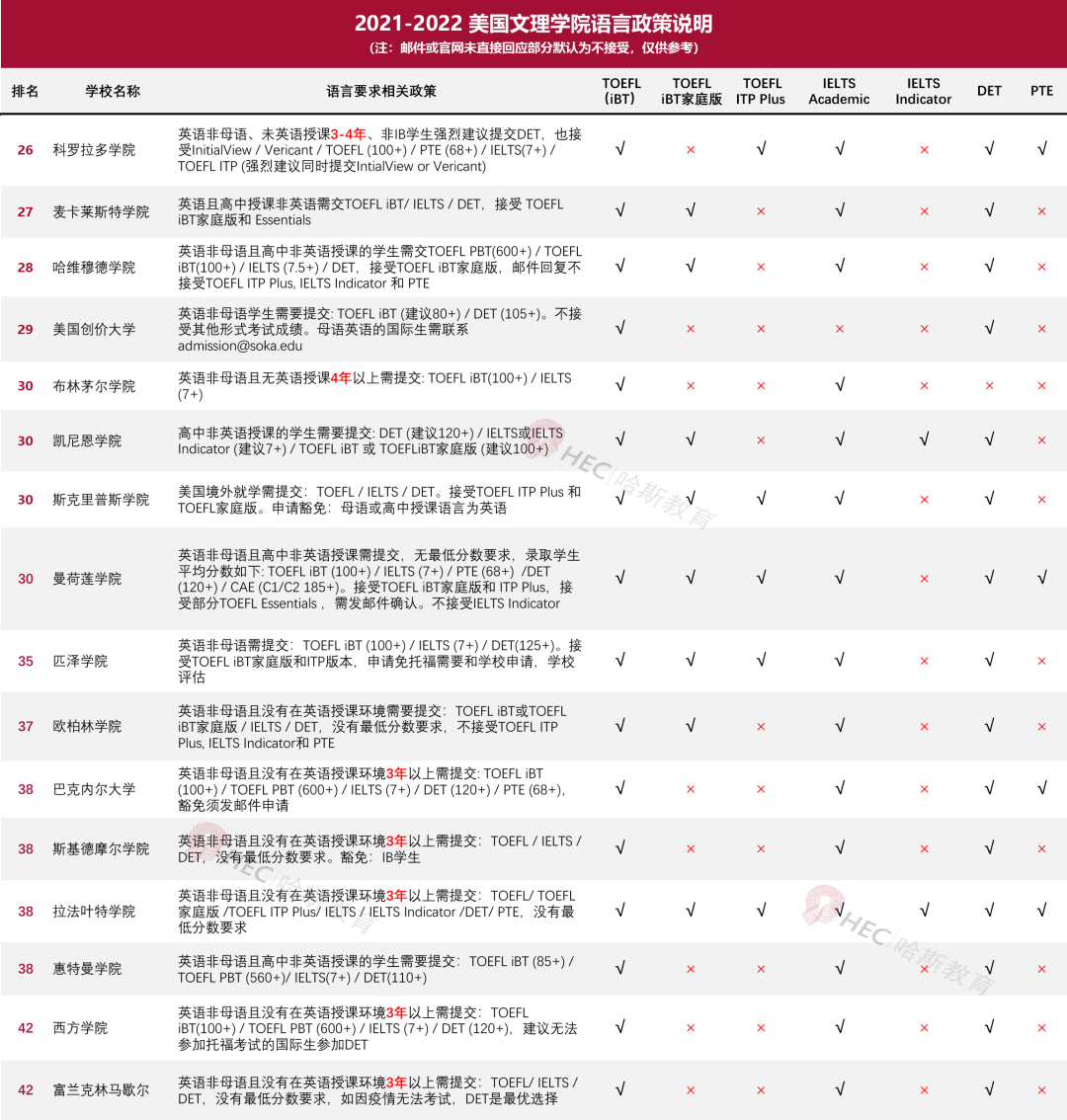Select school name 富兰克林马歇尔
This screenshot has height=1120, width=1067.
101,1090
